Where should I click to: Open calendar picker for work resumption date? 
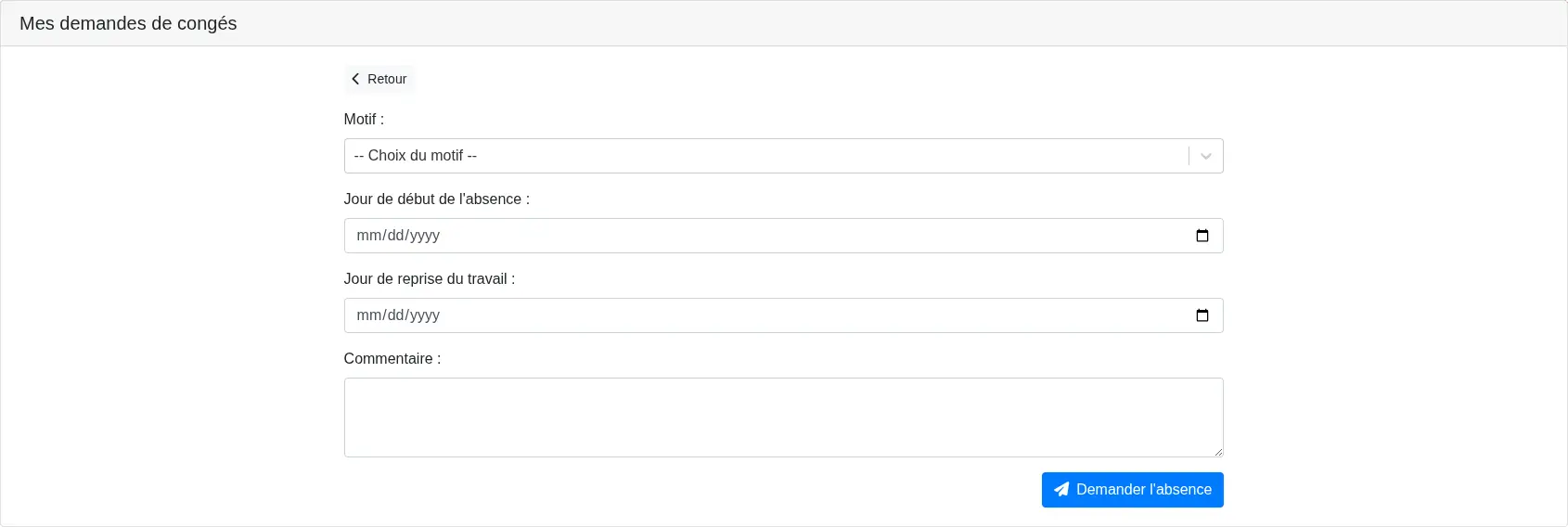(x=1202, y=315)
